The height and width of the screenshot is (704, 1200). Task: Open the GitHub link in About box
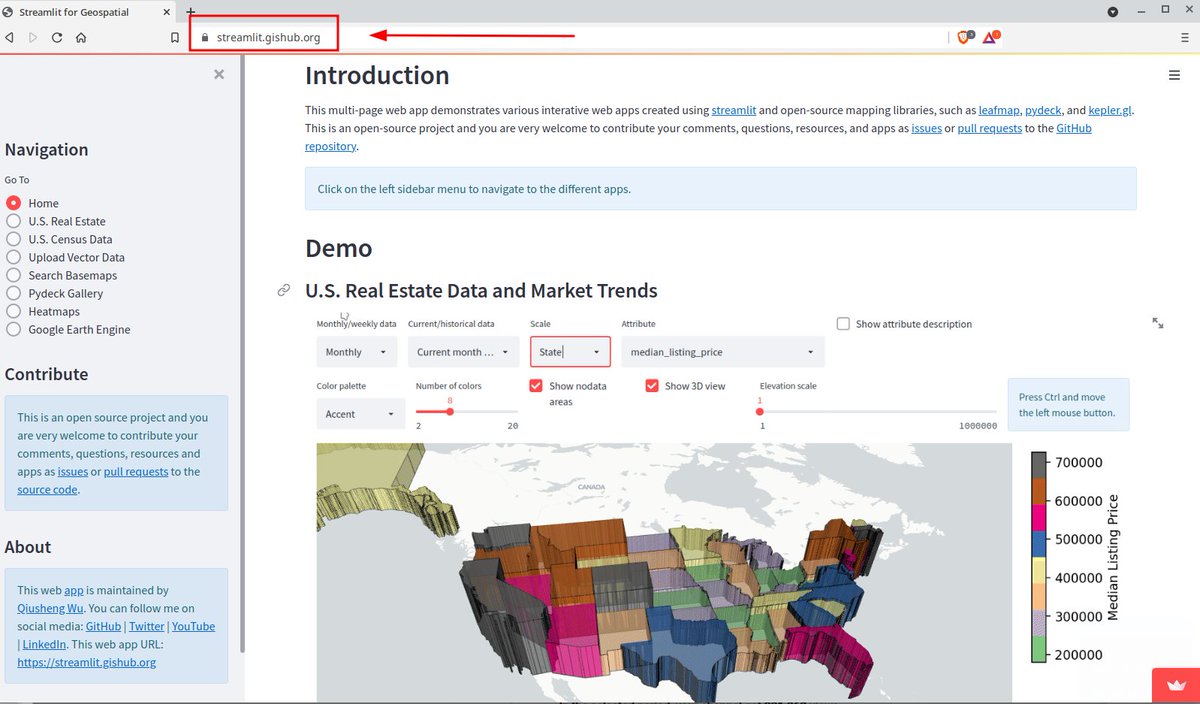(103, 626)
